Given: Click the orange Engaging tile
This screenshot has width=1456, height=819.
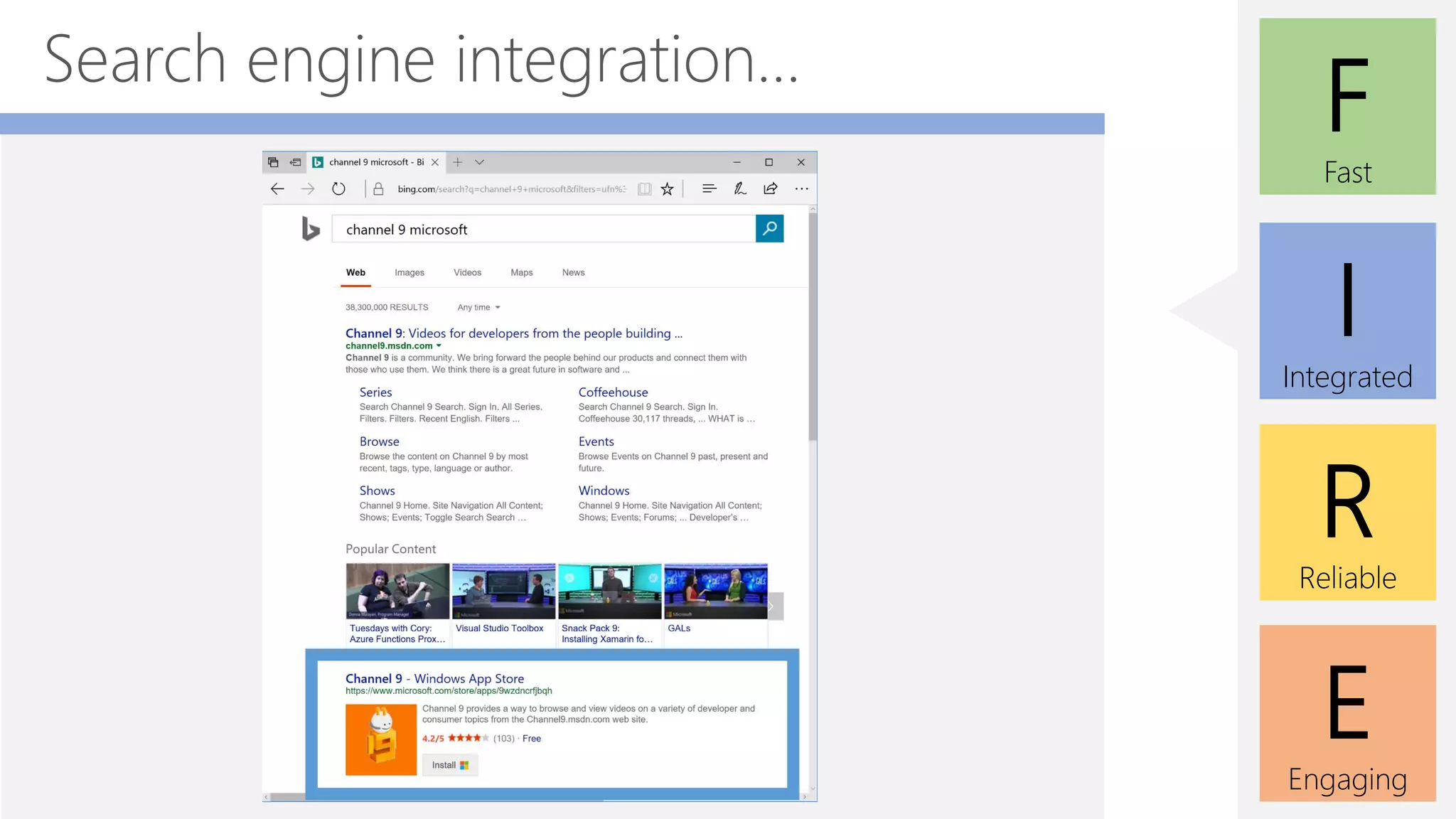Looking at the screenshot, I should pos(1347,713).
